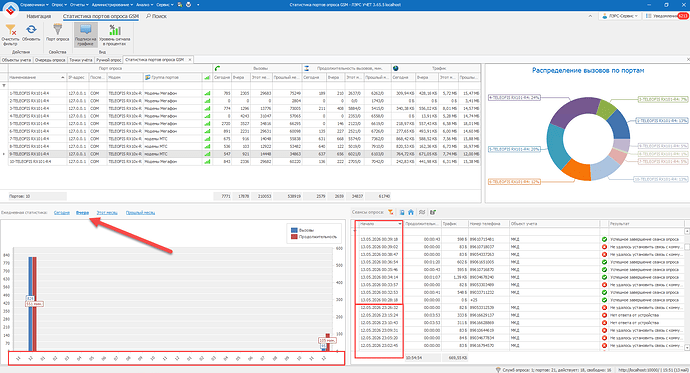Viewport: 690px width, 373px height.
Task: Click the LERS application logo button
Action: [10, 9]
